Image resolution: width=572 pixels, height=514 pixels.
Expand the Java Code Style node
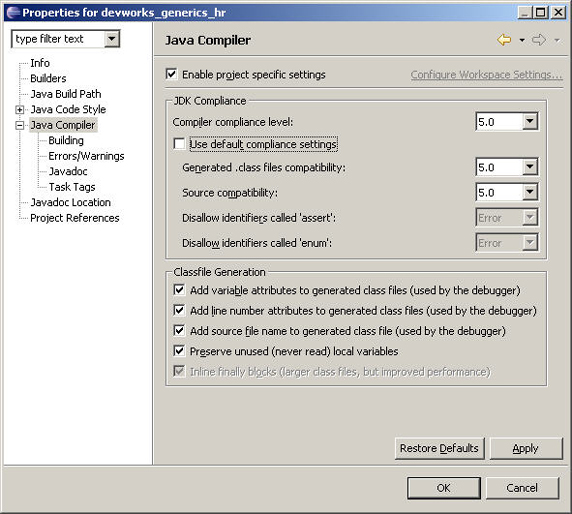click(20, 109)
